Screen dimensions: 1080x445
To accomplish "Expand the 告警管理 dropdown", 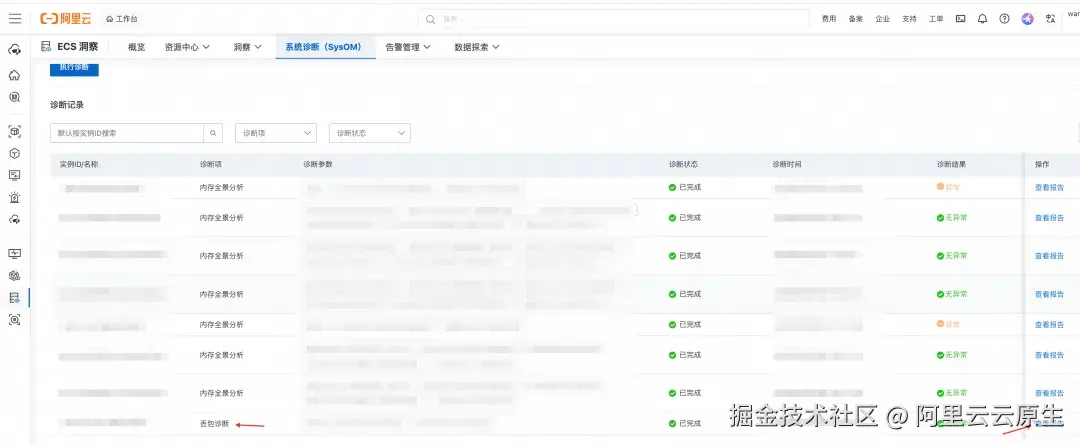I will (408, 48).
